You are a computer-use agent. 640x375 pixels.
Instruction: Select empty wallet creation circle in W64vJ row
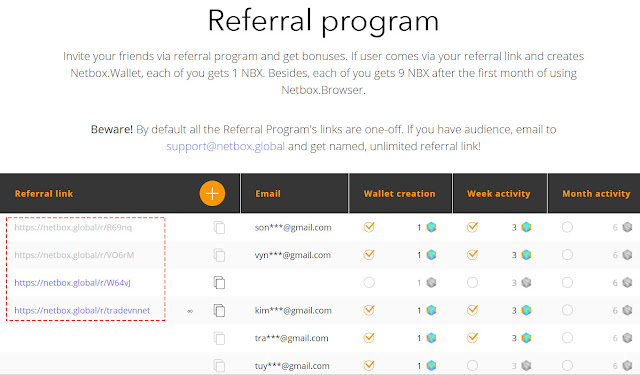point(369,282)
